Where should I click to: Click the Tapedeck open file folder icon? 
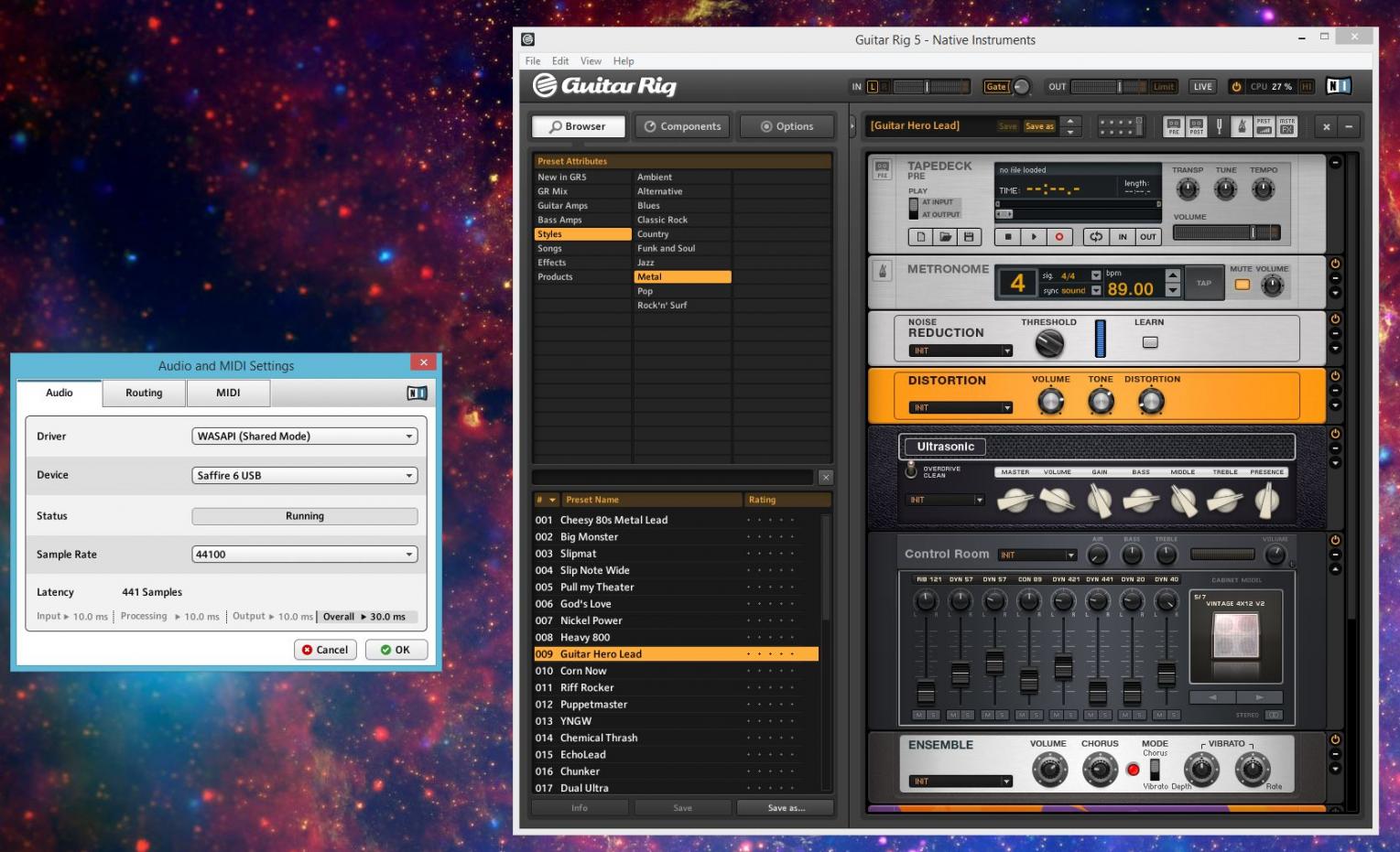click(x=945, y=236)
